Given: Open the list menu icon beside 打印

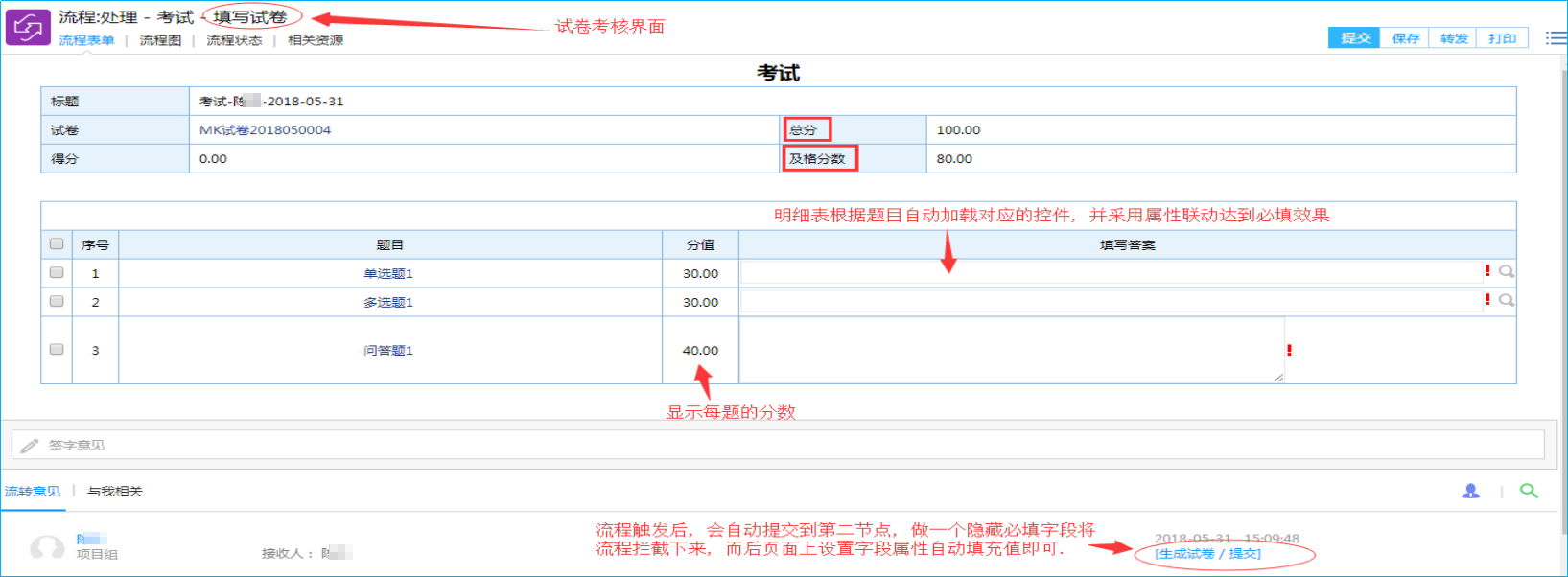Looking at the screenshot, I should (x=1556, y=38).
